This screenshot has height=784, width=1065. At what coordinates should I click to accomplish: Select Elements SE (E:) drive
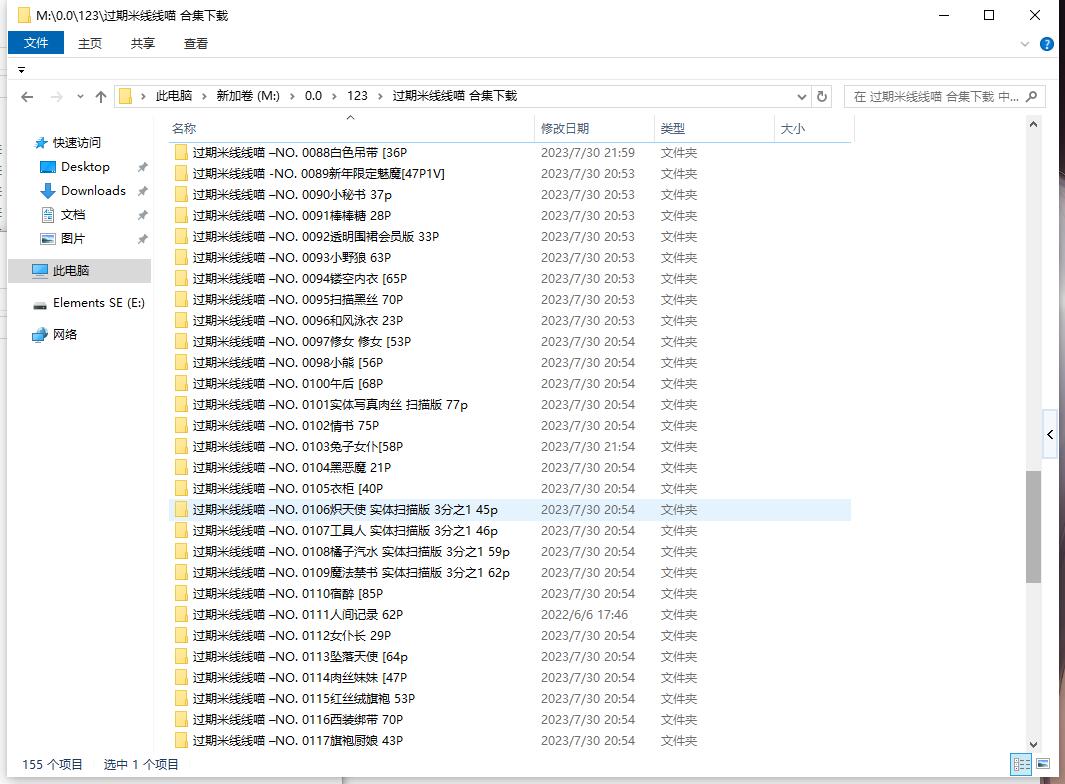[x=98, y=303]
